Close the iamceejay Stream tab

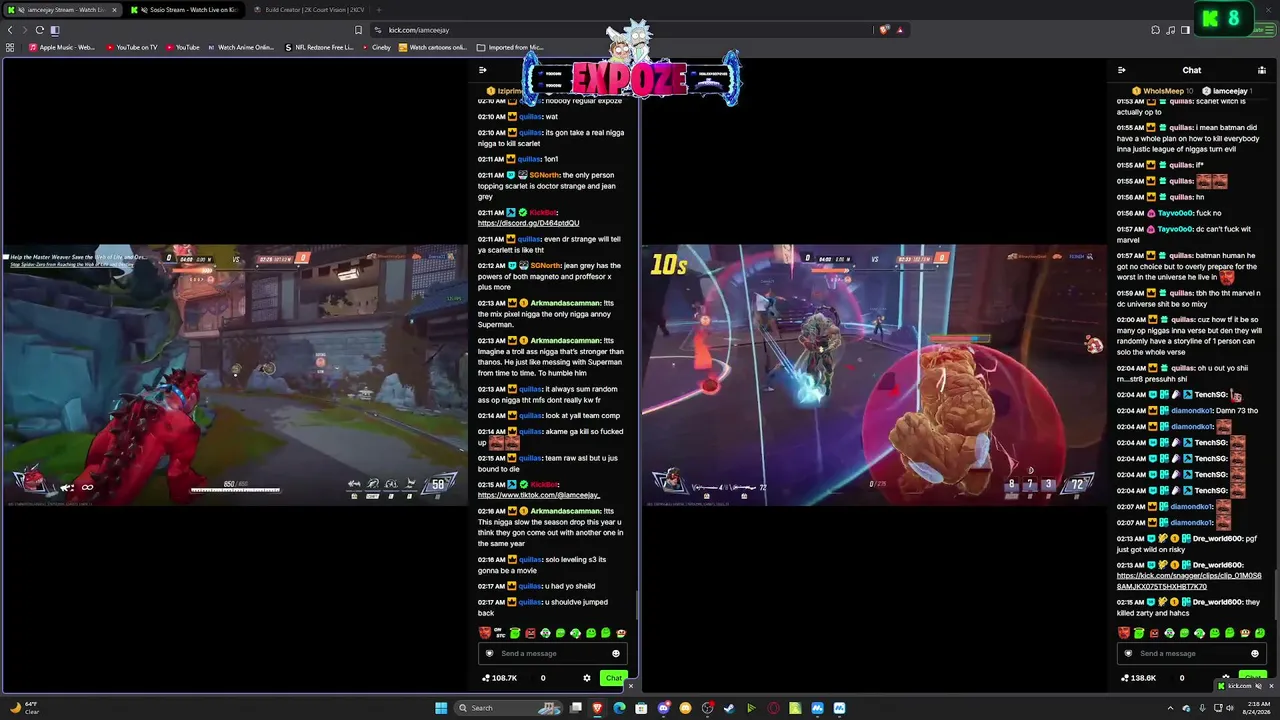click(114, 10)
